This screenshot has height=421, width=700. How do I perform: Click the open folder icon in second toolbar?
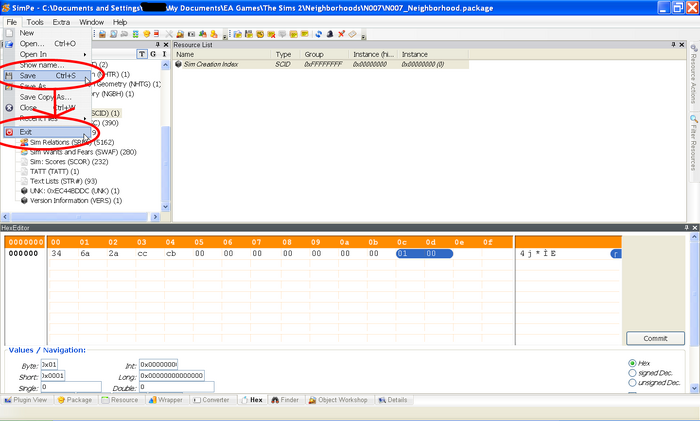tap(238, 34)
